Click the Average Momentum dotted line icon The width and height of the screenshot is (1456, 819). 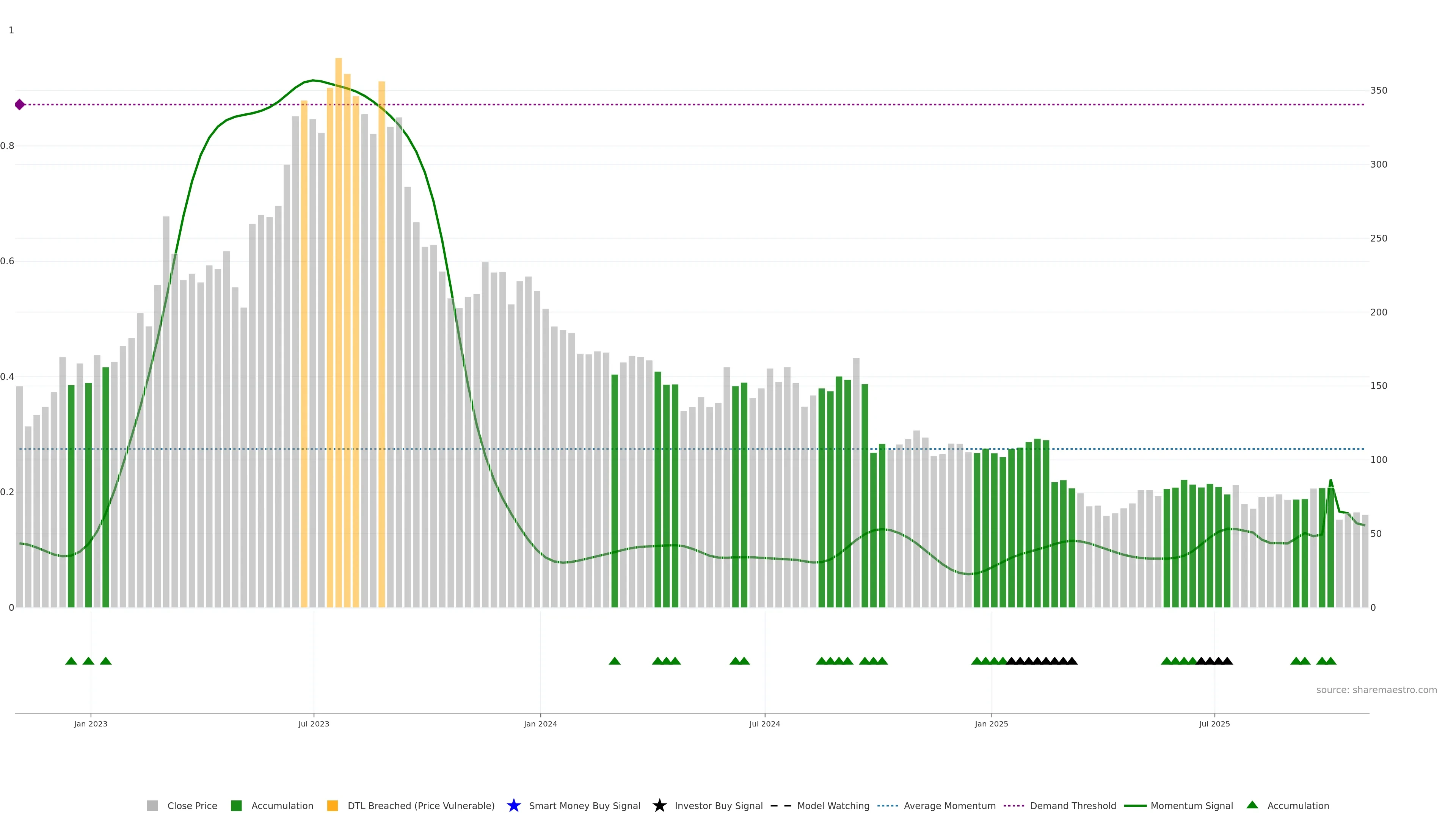coord(887,805)
